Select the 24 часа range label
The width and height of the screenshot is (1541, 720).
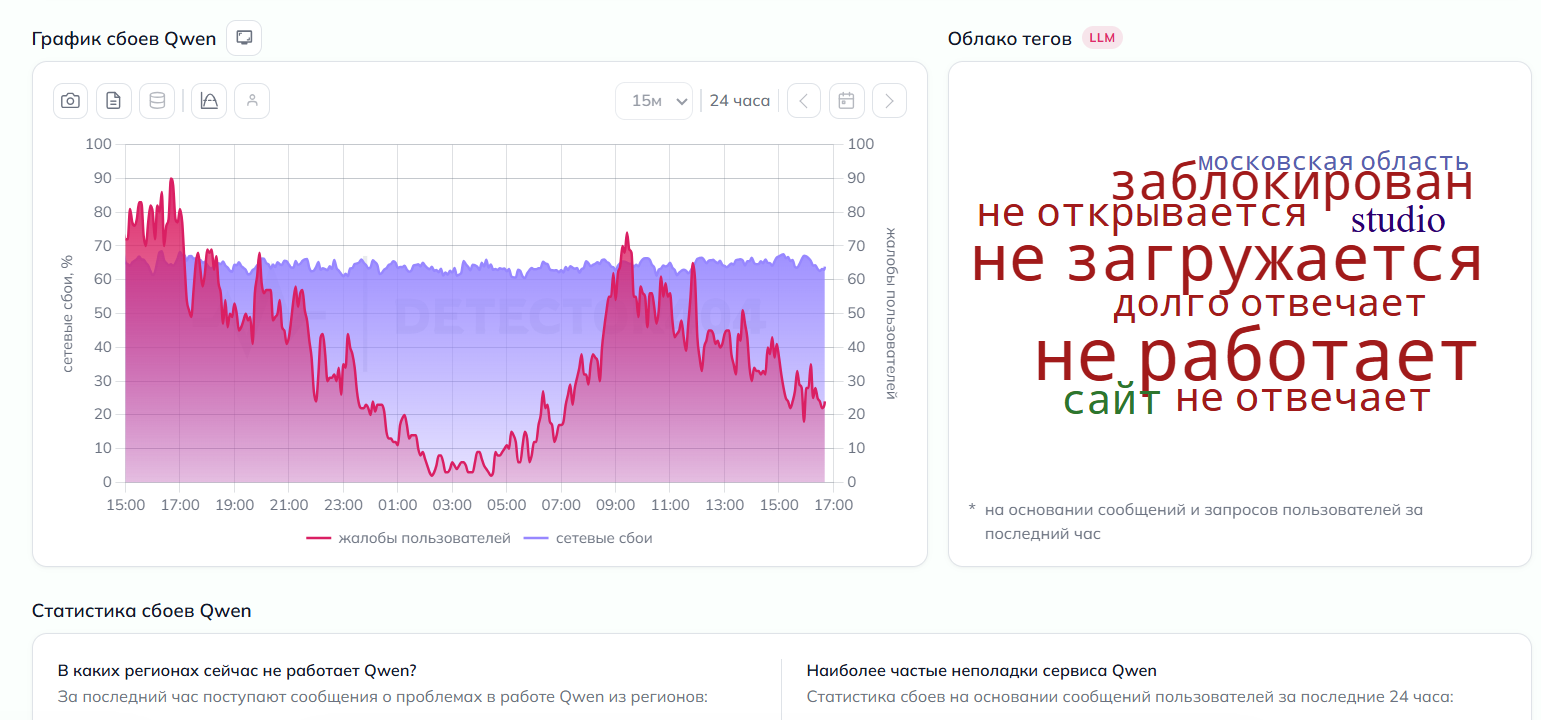pos(740,100)
